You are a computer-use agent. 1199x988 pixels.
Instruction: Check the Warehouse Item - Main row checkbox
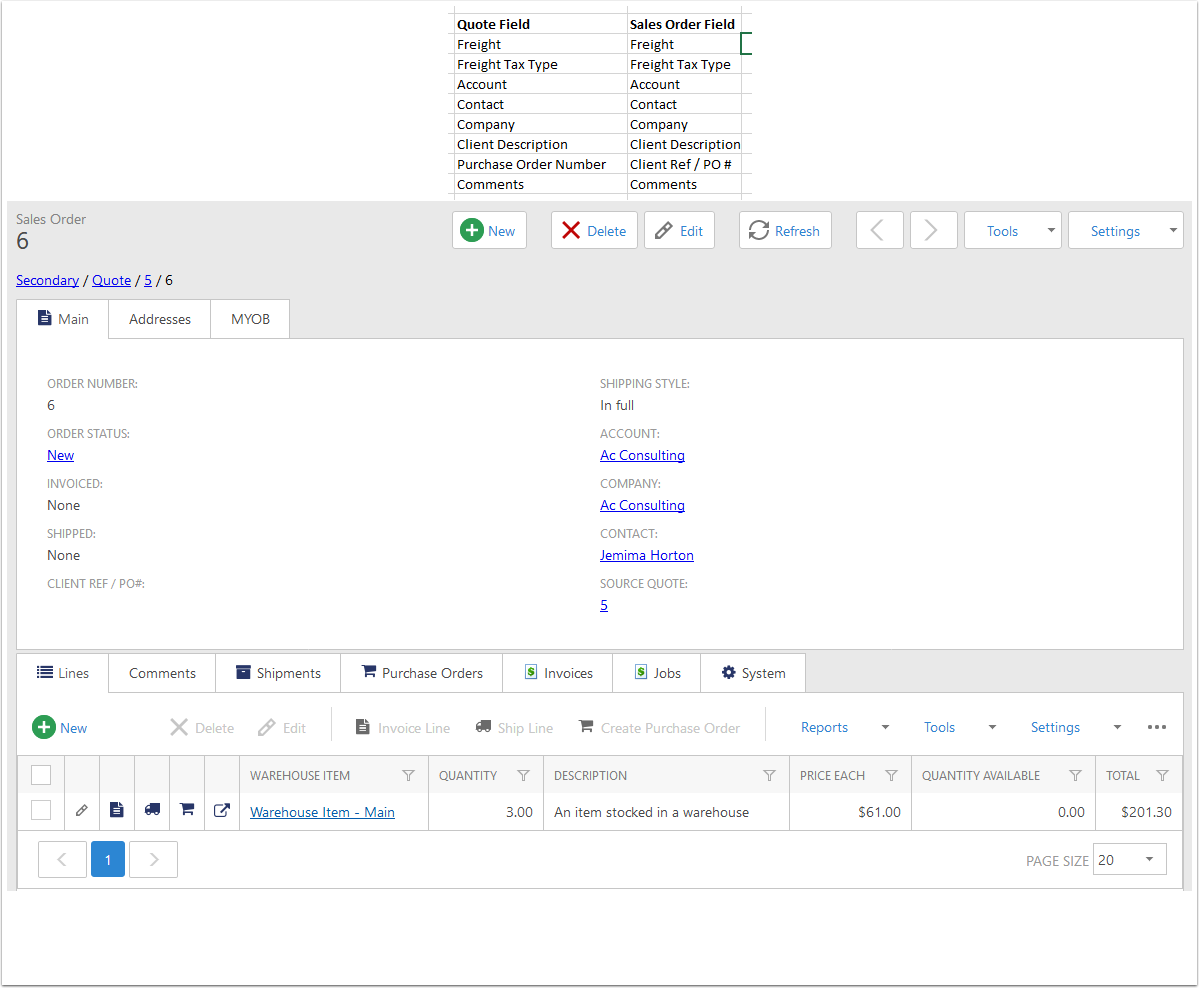41,810
